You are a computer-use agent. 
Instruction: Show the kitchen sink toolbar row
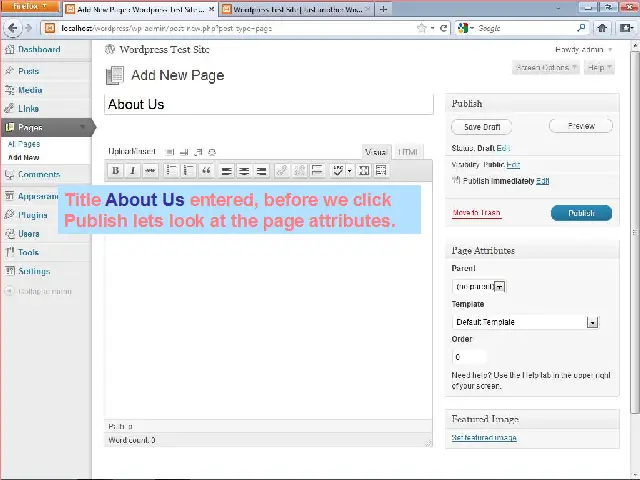(x=381, y=171)
